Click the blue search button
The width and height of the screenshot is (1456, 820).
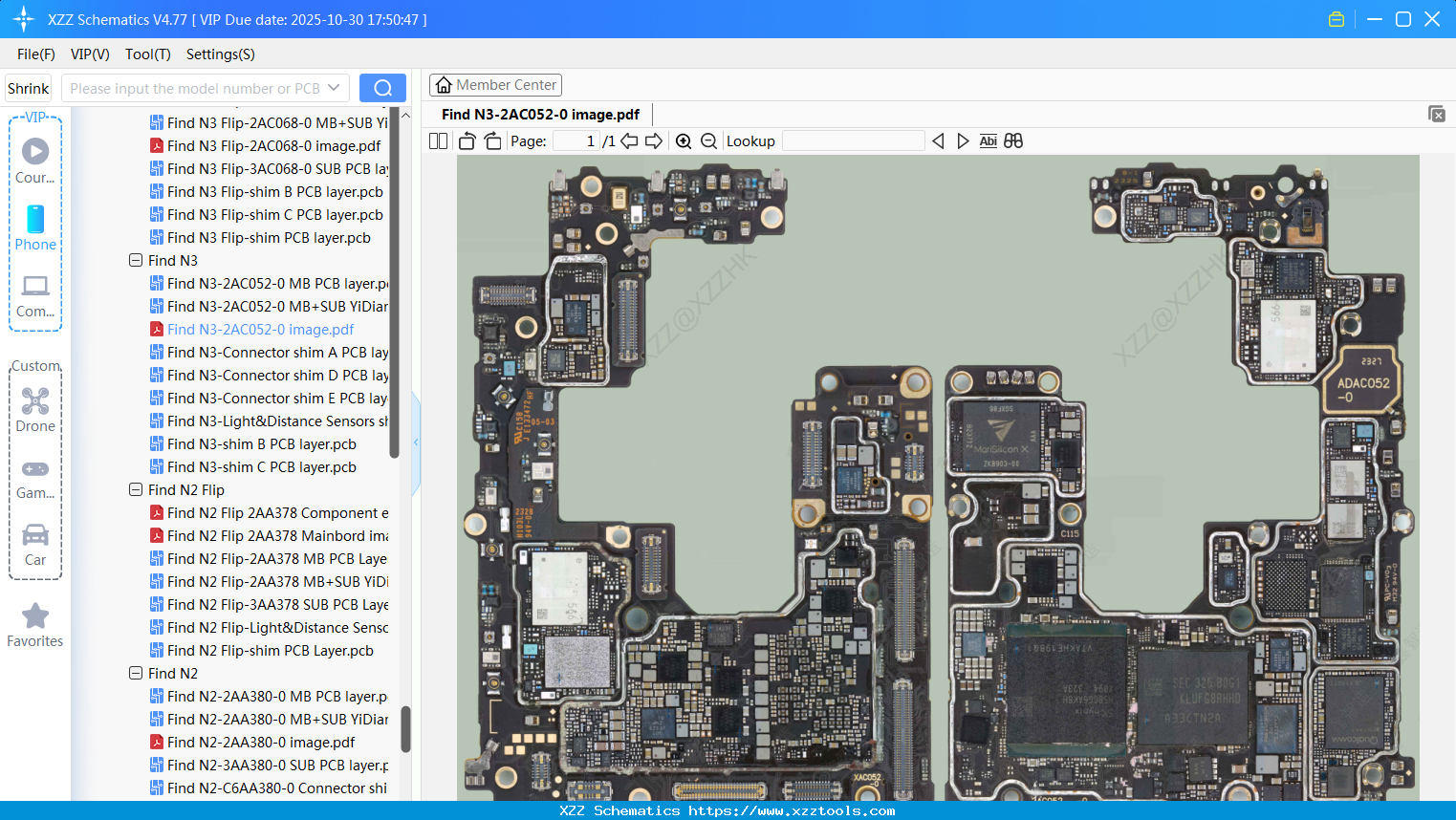point(382,88)
